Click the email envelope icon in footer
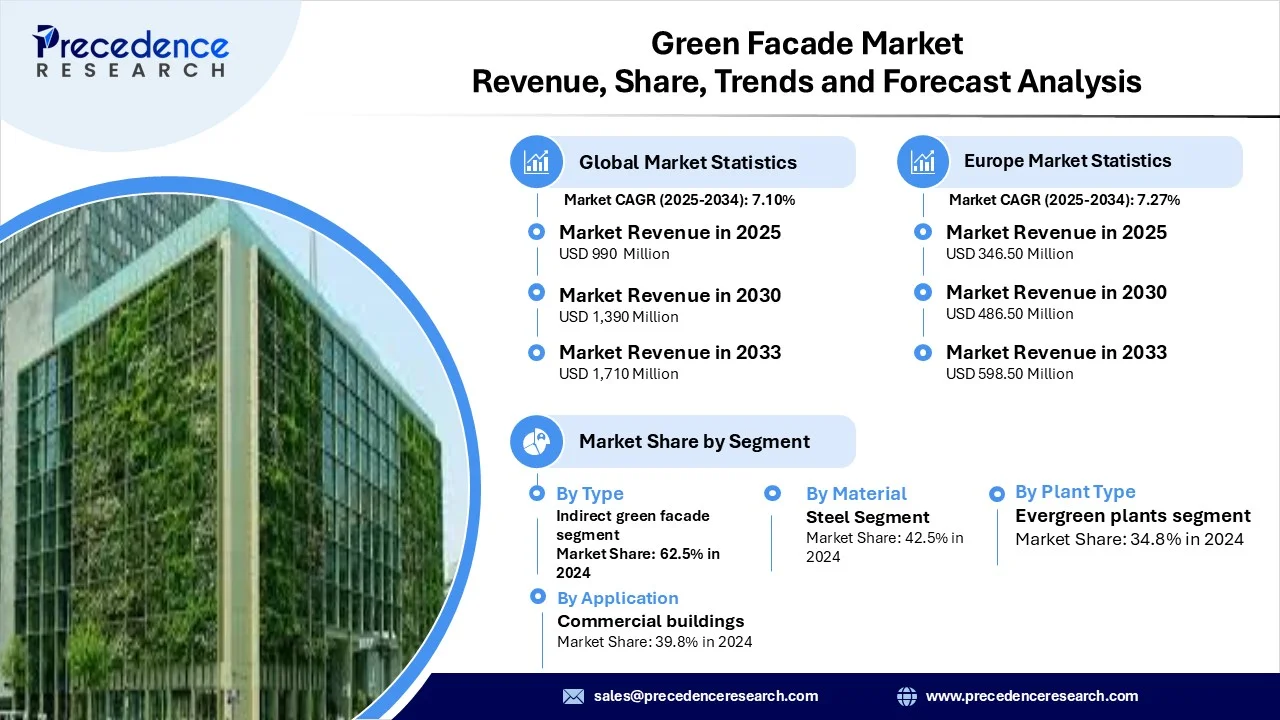The width and height of the screenshot is (1280, 720). 573,696
